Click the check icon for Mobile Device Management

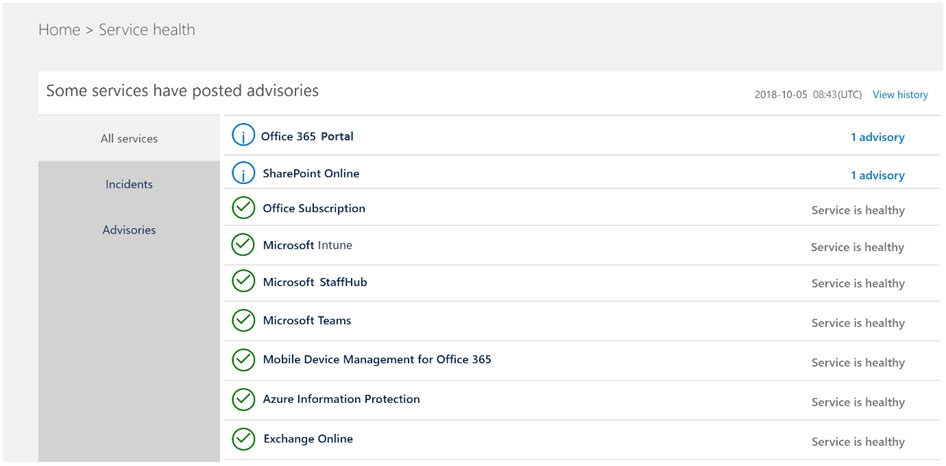(x=243, y=360)
